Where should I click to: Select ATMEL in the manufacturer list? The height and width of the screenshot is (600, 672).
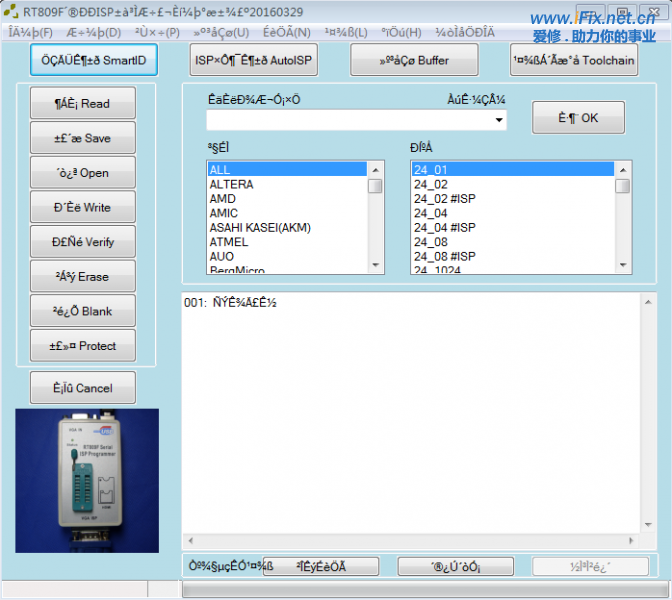pos(229,242)
